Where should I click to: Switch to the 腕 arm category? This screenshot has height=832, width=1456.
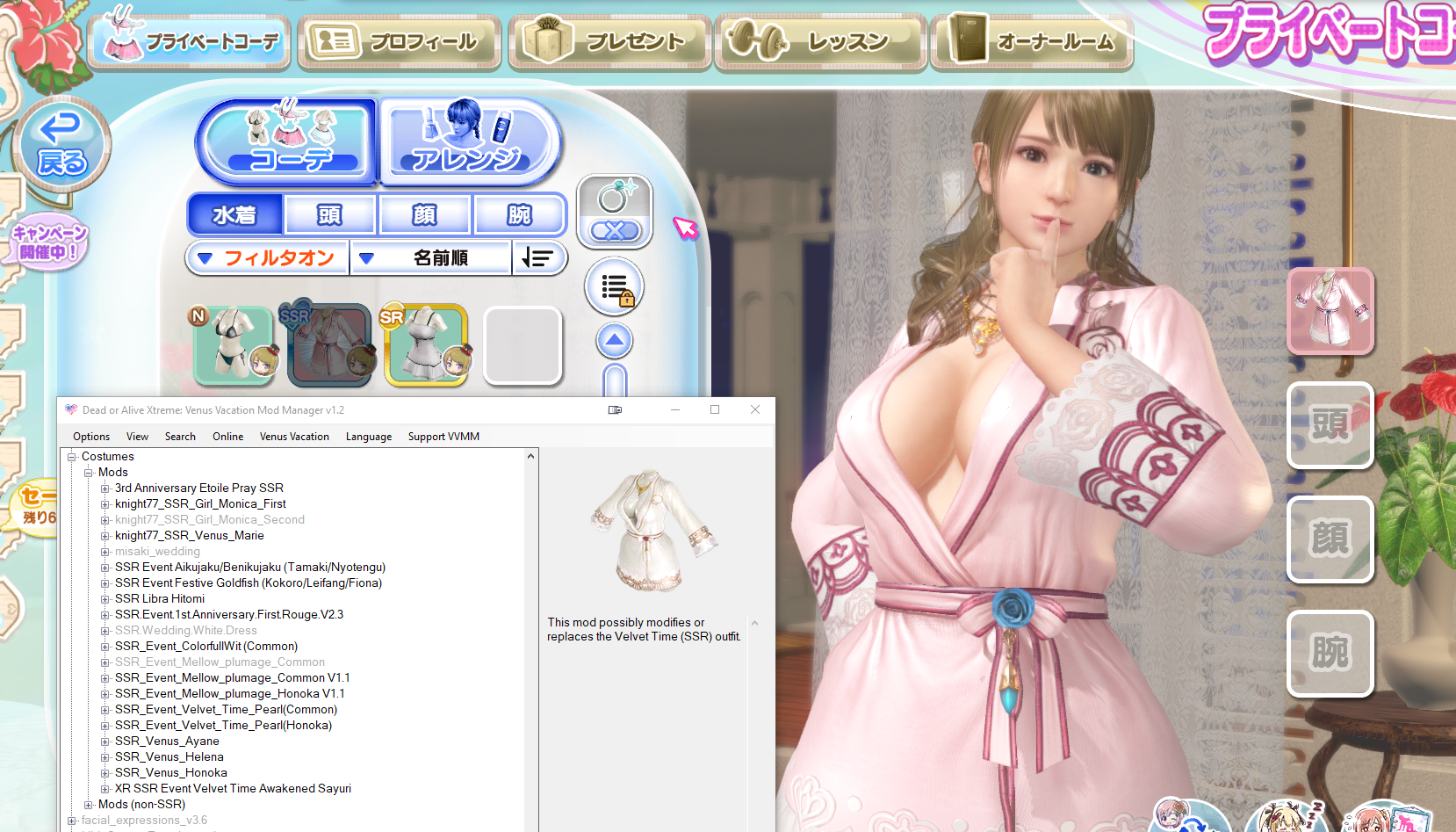(520, 215)
